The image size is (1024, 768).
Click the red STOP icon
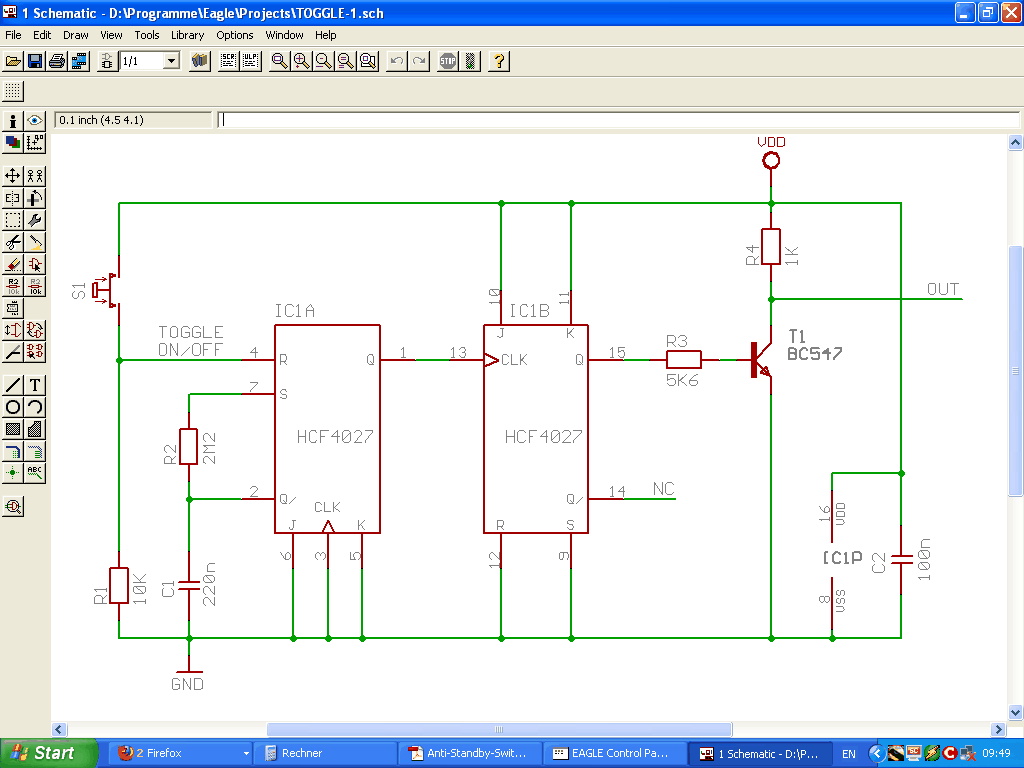447,61
